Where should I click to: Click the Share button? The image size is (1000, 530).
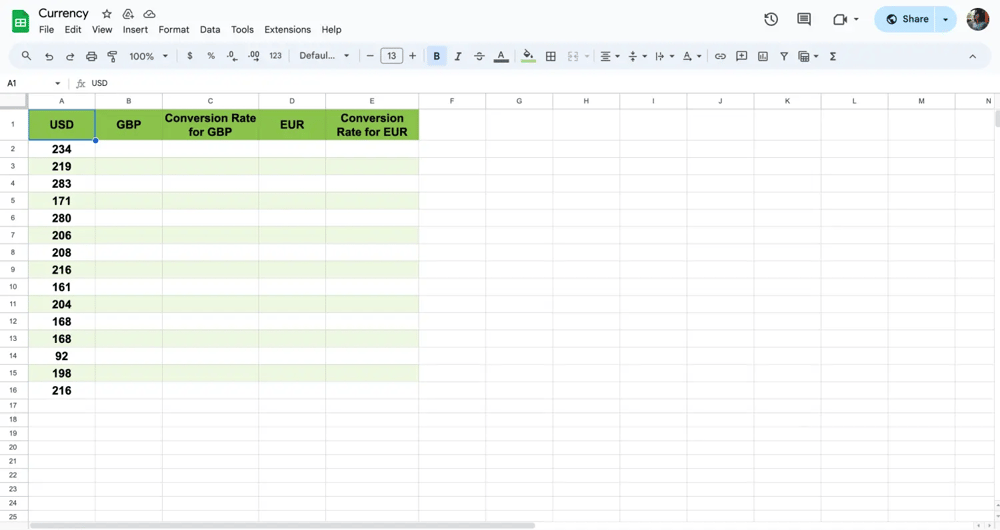pos(906,19)
